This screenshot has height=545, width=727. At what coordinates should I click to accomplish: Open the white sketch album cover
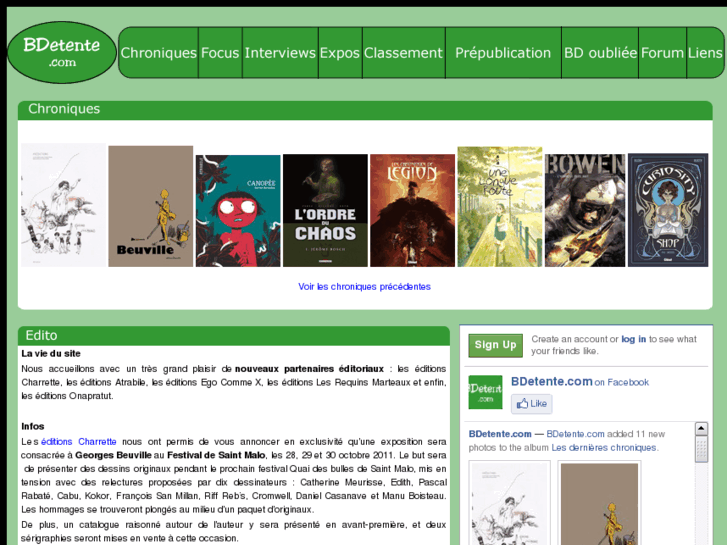64,205
